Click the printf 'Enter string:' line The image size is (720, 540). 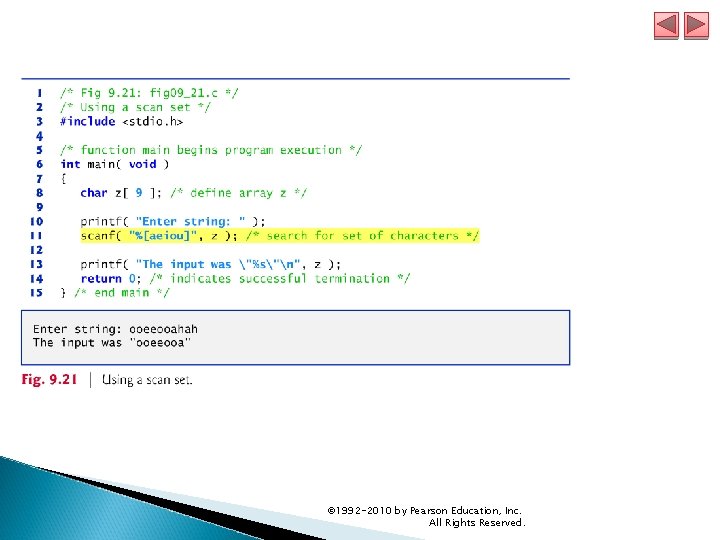click(173, 221)
